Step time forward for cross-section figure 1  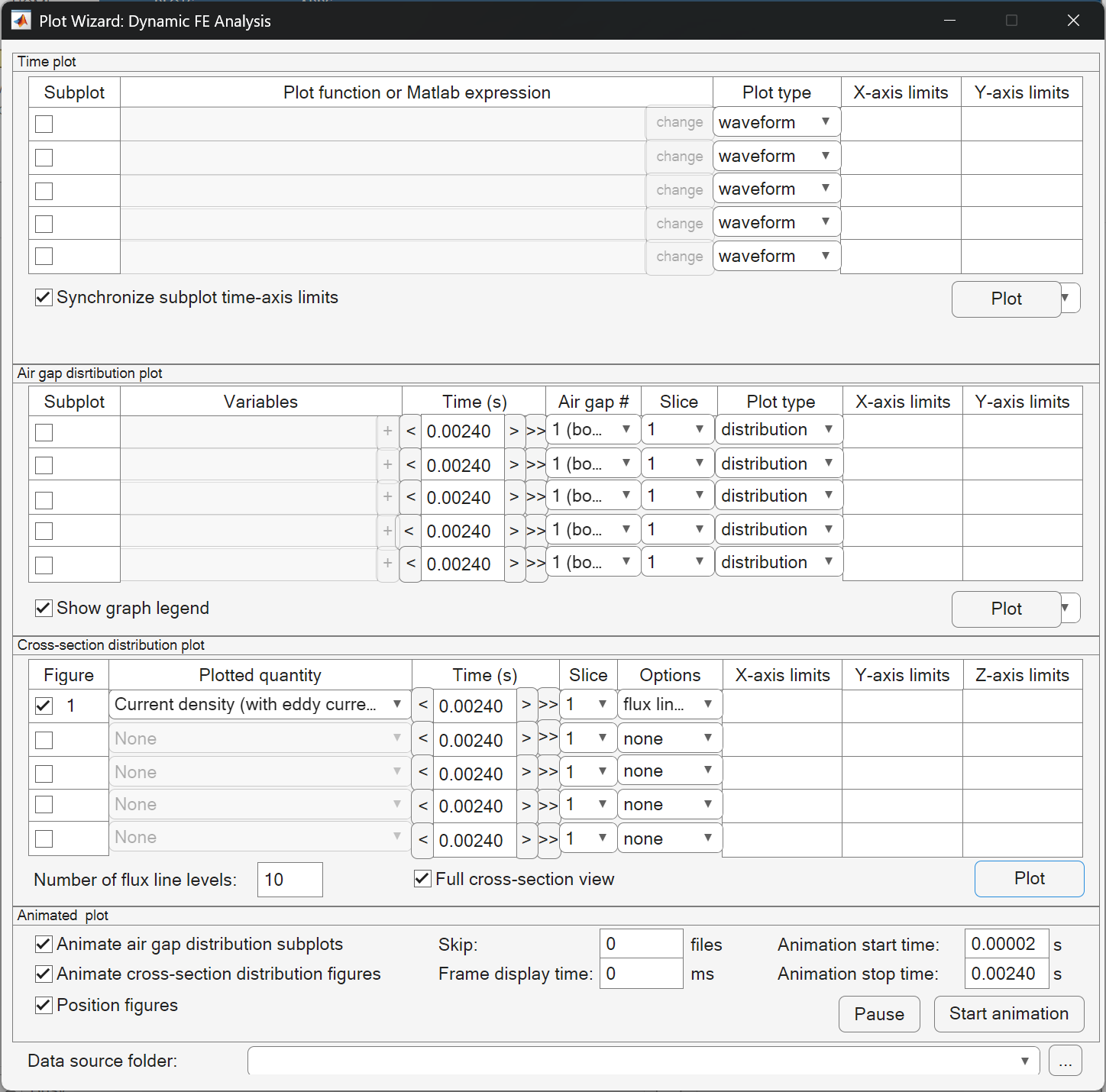[x=526, y=706]
